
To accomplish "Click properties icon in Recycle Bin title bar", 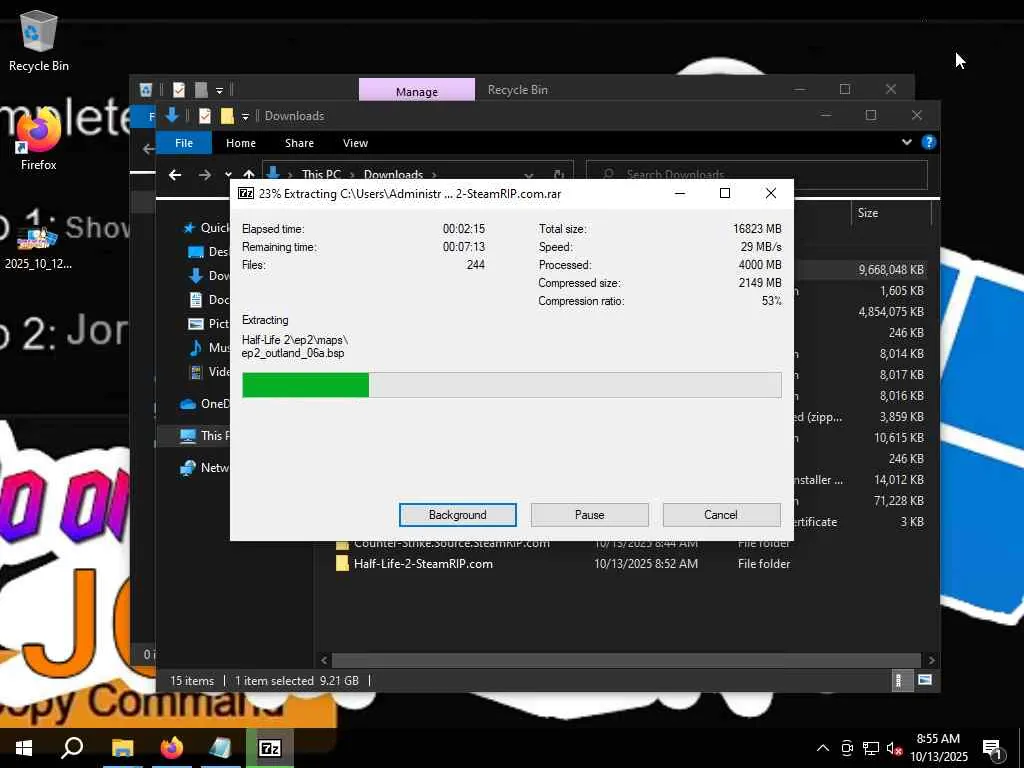I will click(x=178, y=89).
